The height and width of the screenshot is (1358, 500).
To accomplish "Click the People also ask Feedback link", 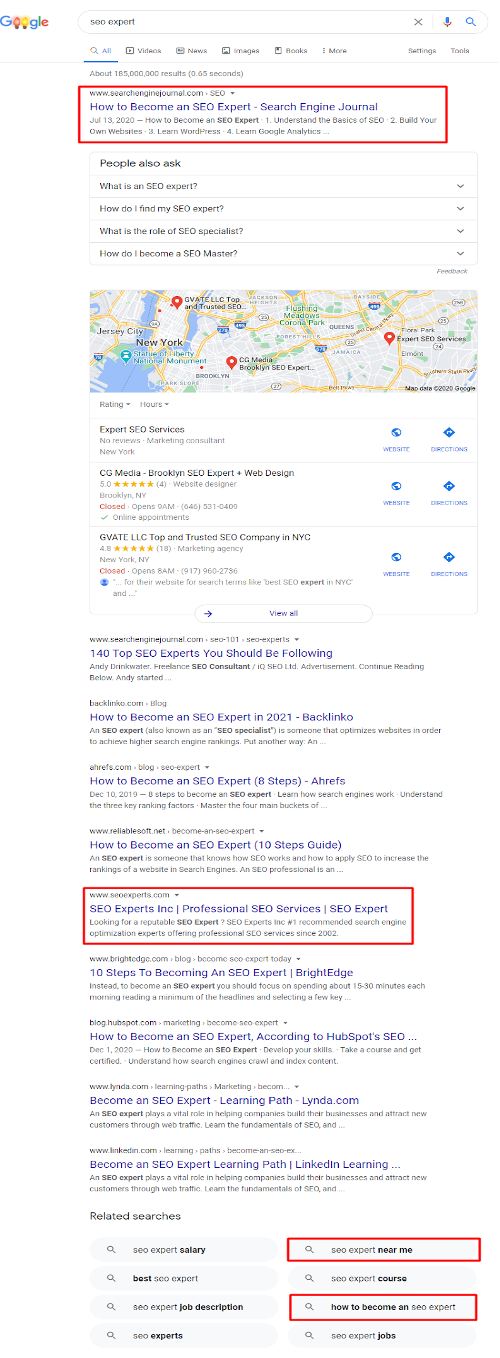I will click(x=452, y=271).
